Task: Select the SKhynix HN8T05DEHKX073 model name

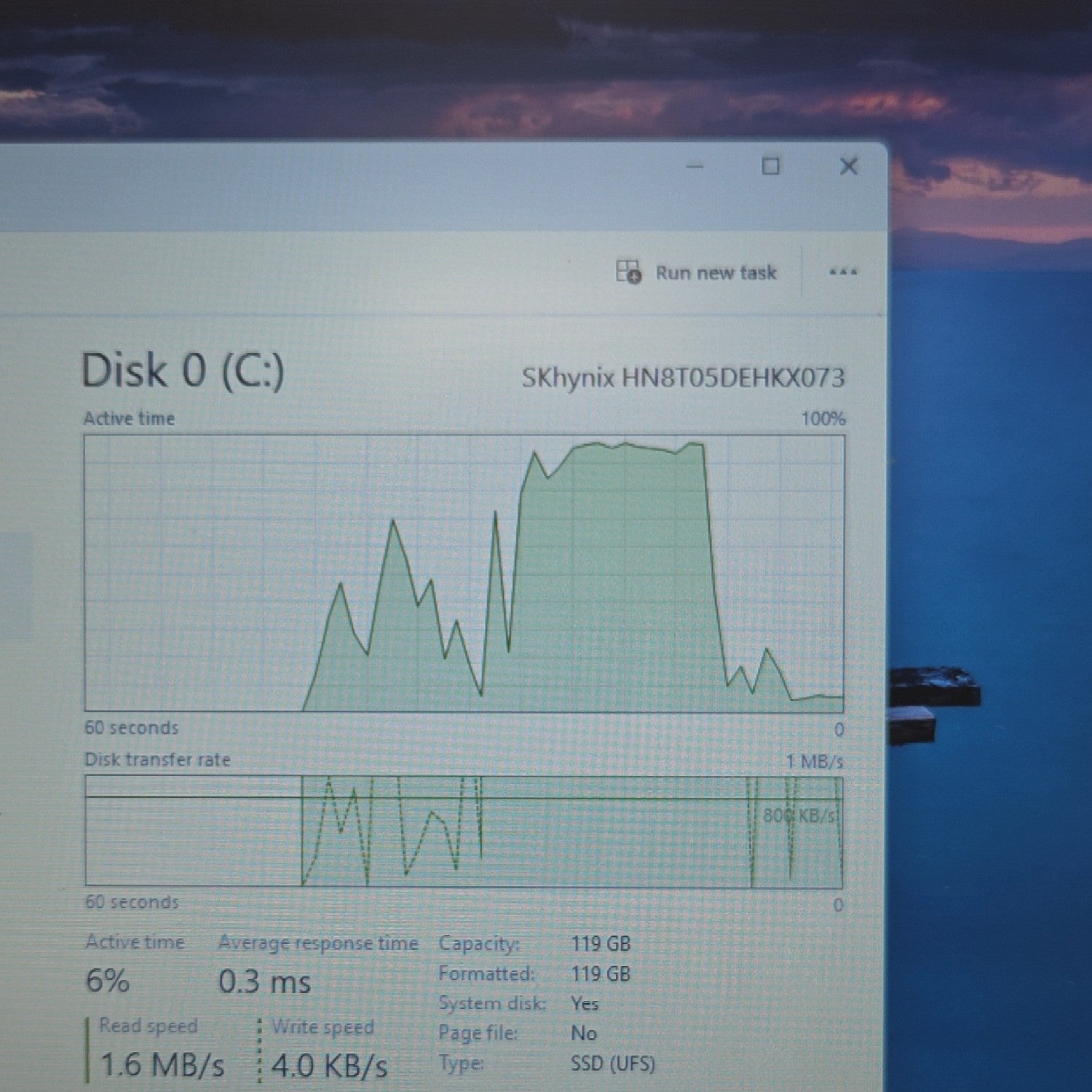Action: pos(683,378)
